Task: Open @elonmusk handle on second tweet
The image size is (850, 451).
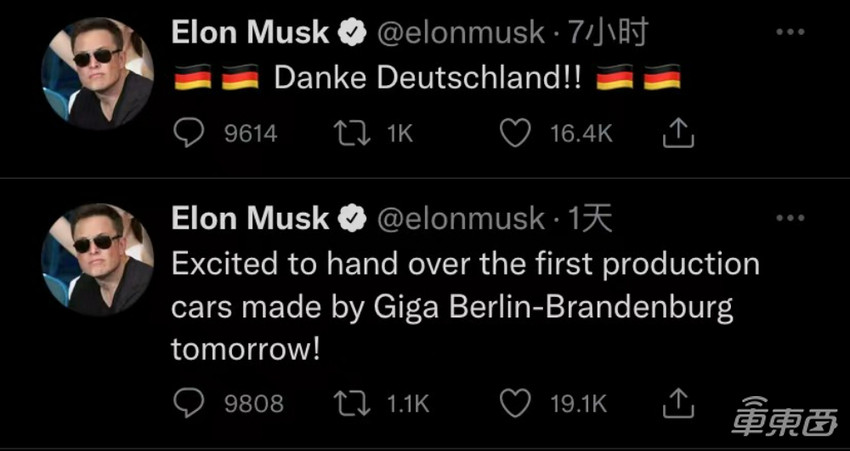Action: (460, 218)
